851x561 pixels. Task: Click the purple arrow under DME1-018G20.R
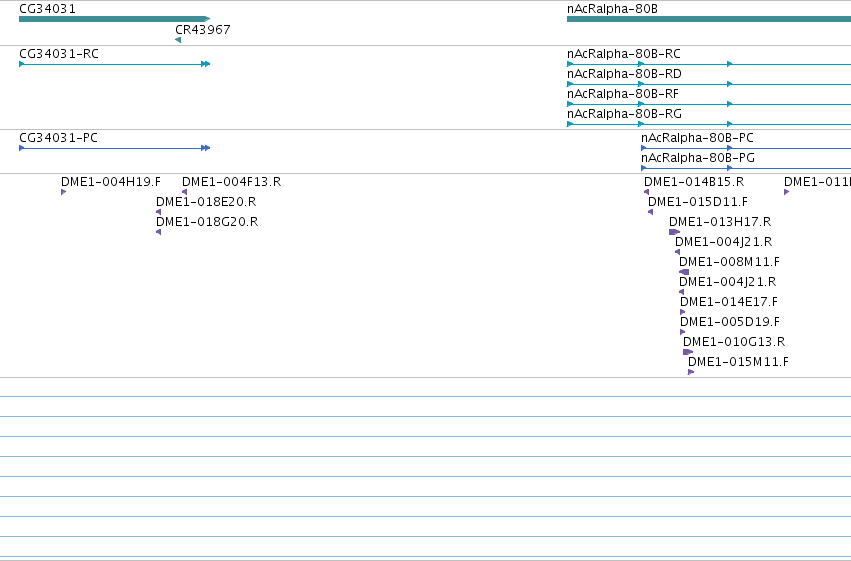point(158,232)
